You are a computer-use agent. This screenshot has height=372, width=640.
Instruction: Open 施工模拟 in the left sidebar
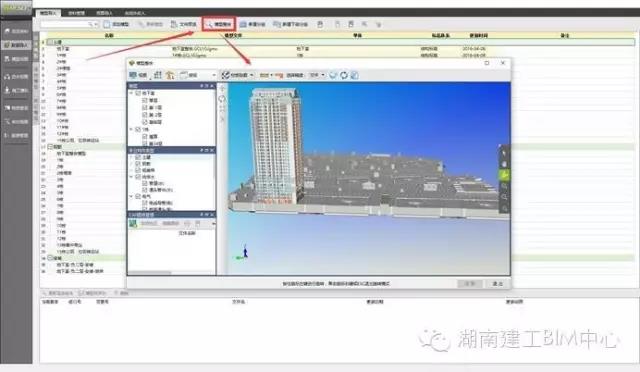pyautogui.click(x=16, y=90)
